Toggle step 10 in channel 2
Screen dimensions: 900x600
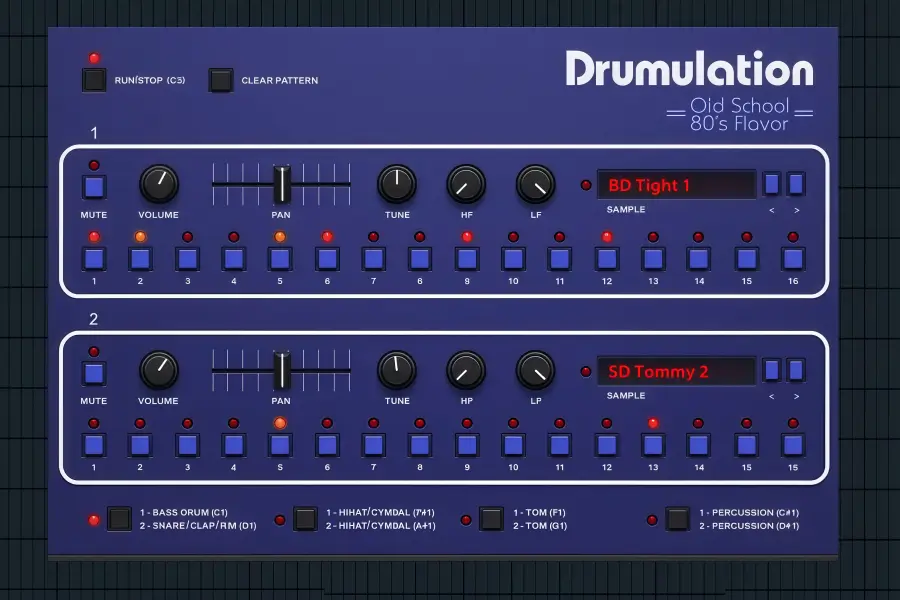coord(513,445)
